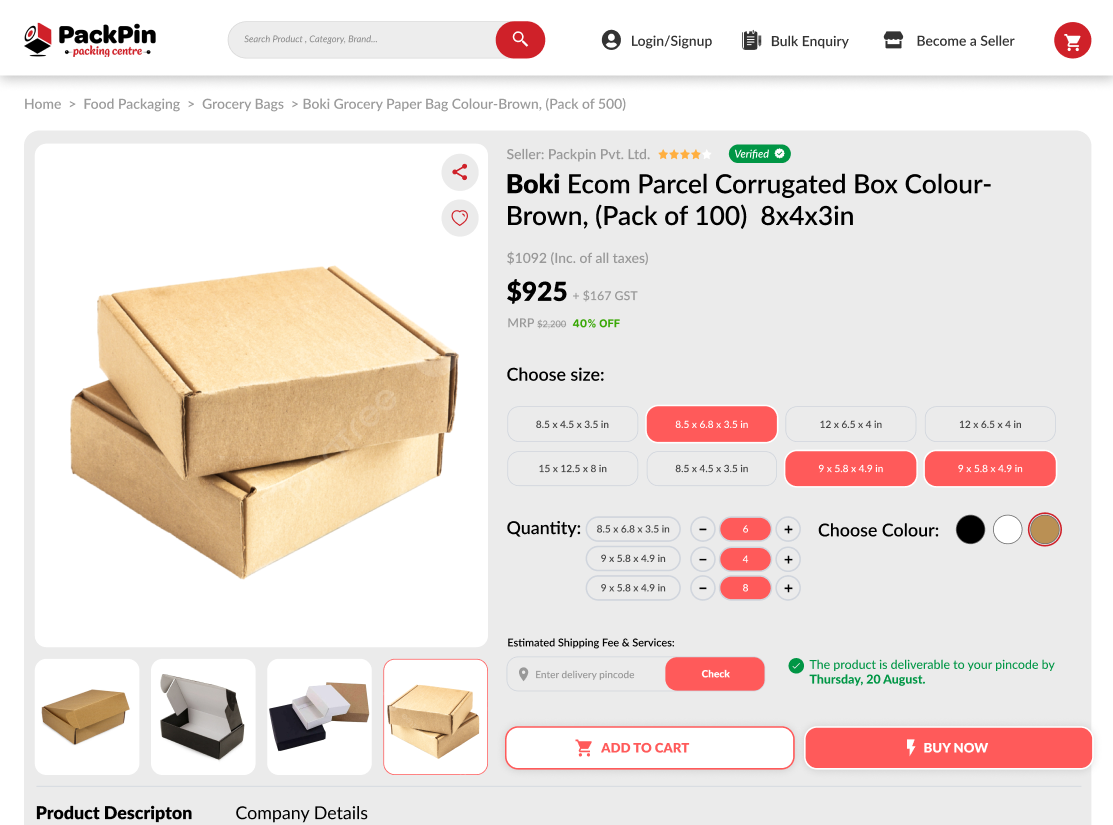Decrease quantity showing 4

[x=703, y=559]
